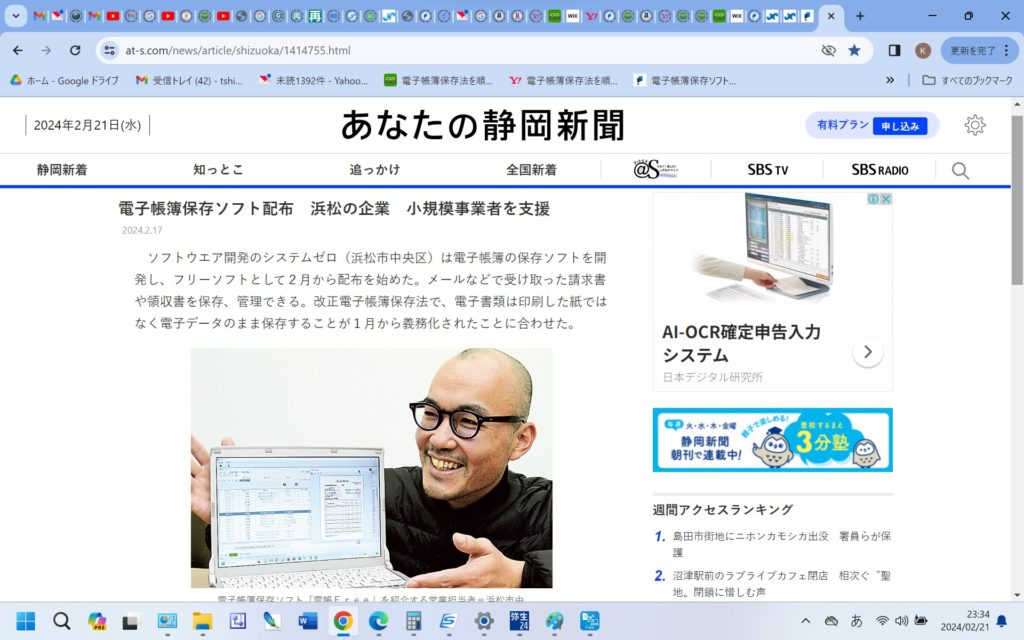Click the 申し込み subscription button
This screenshot has height=640, width=1024.
tap(899, 126)
